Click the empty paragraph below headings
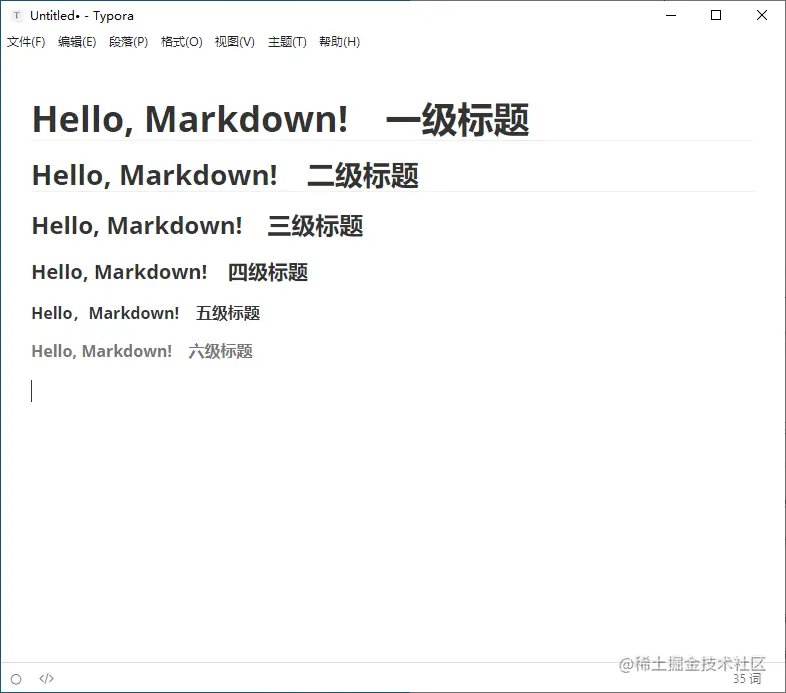This screenshot has width=786, height=693. click(392, 391)
